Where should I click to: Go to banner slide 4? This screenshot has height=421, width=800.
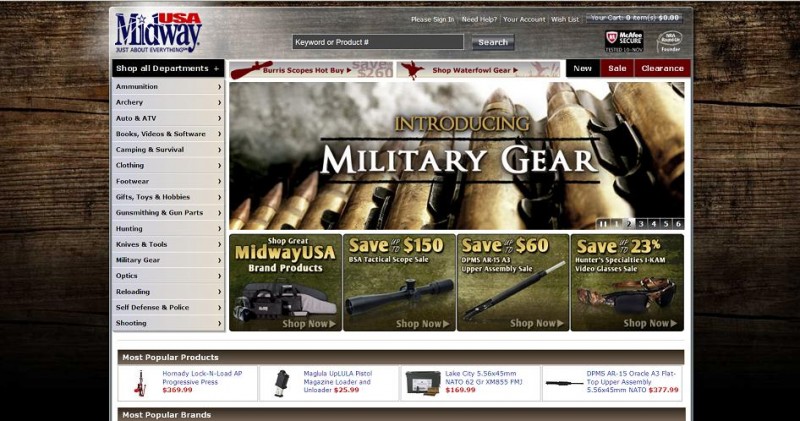click(x=654, y=224)
